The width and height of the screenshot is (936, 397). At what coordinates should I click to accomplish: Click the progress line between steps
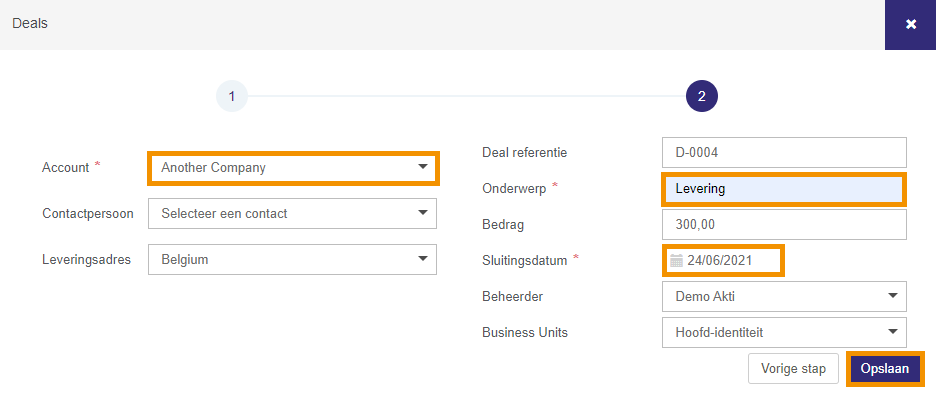pos(466,96)
